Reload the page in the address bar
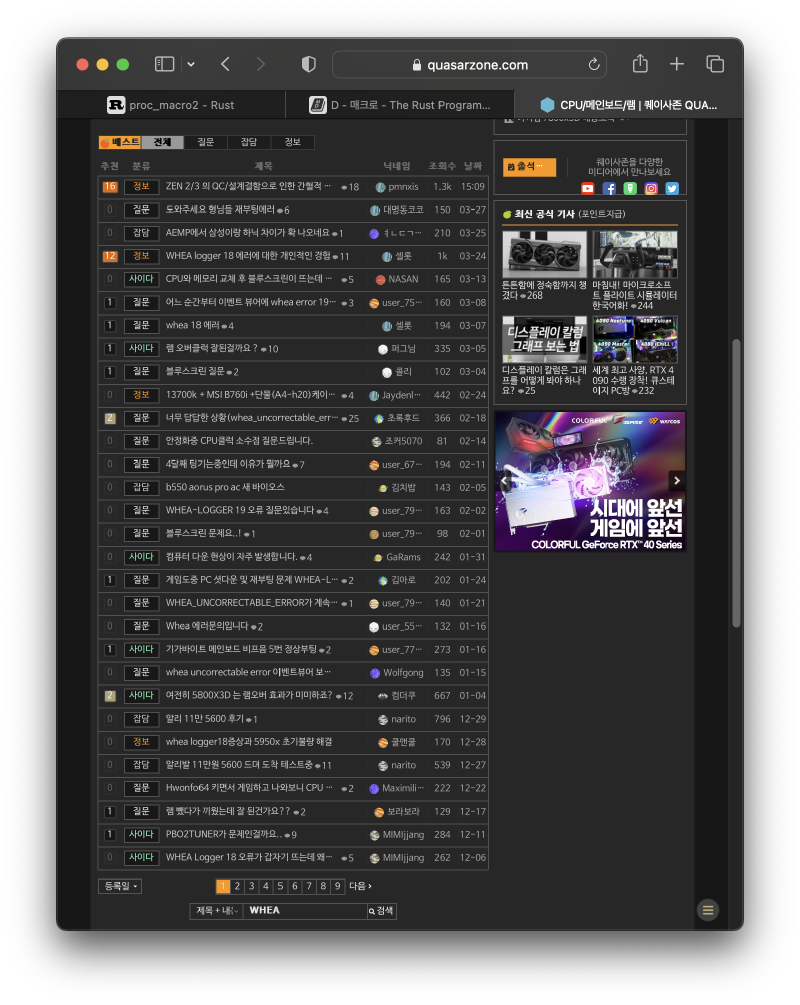Viewport: 800px width, 1005px height. pyautogui.click(x=594, y=65)
